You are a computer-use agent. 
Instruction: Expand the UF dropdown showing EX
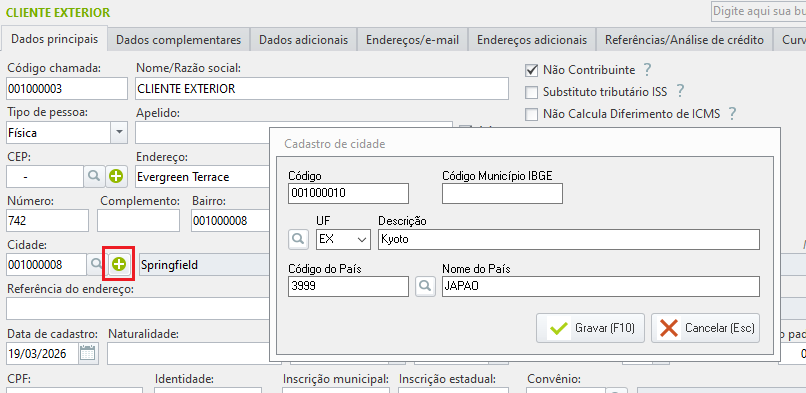[361, 239]
